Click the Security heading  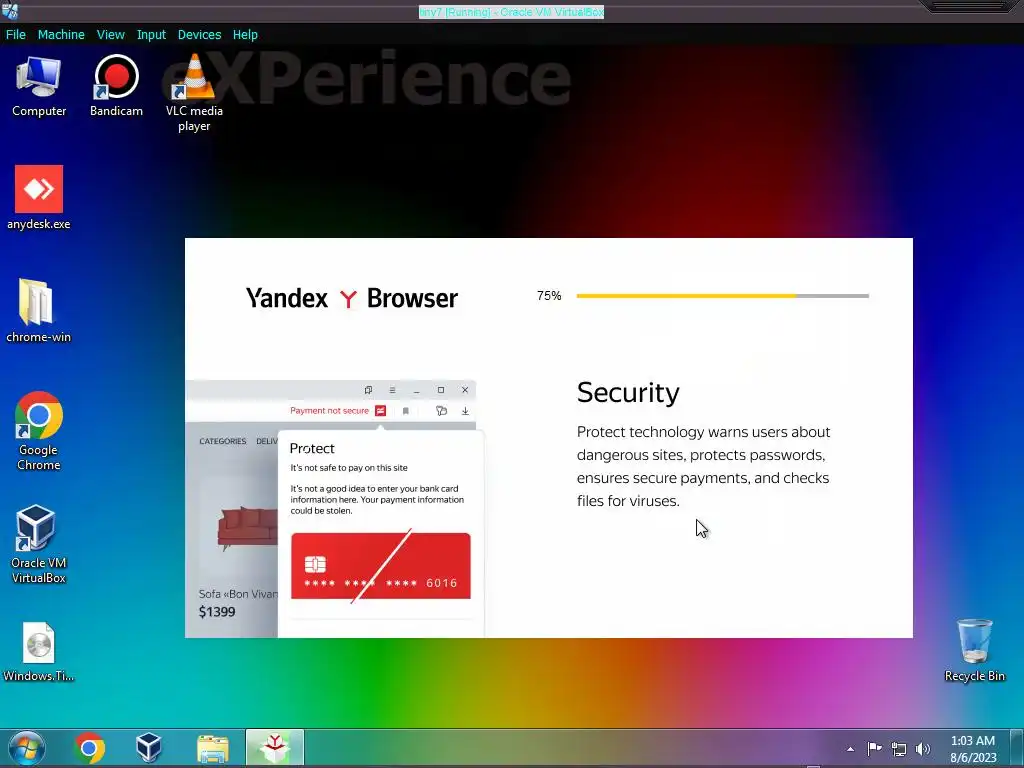628,392
